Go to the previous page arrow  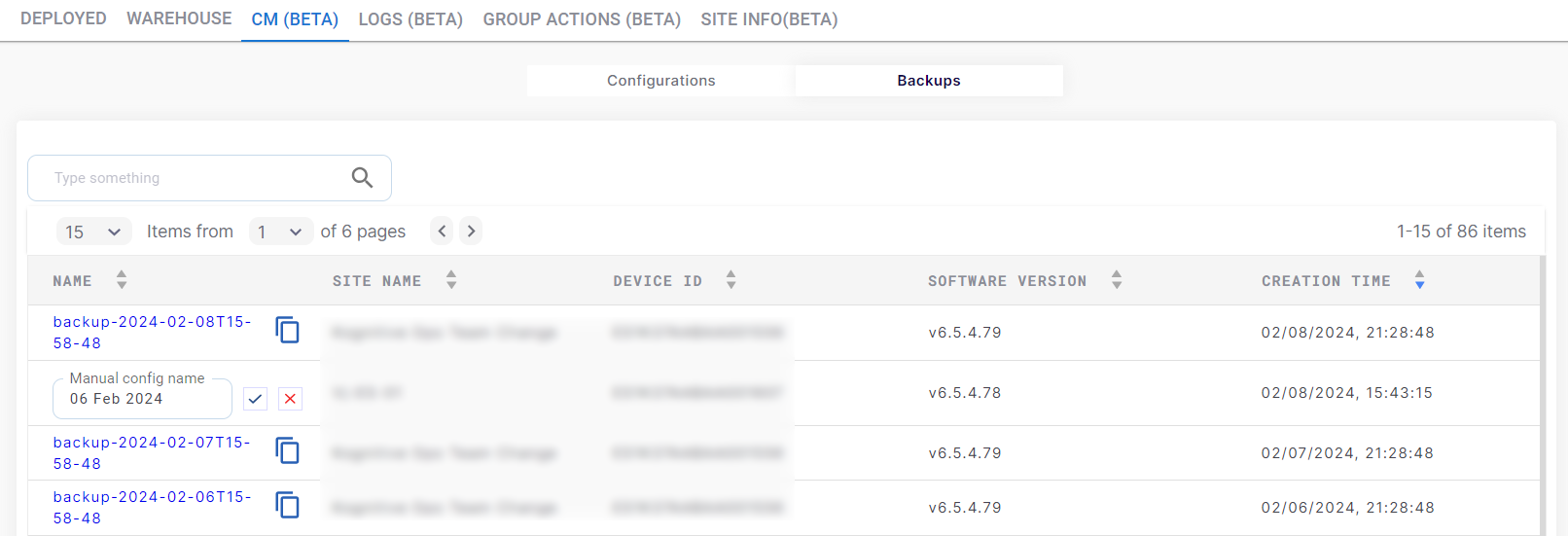click(x=442, y=231)
